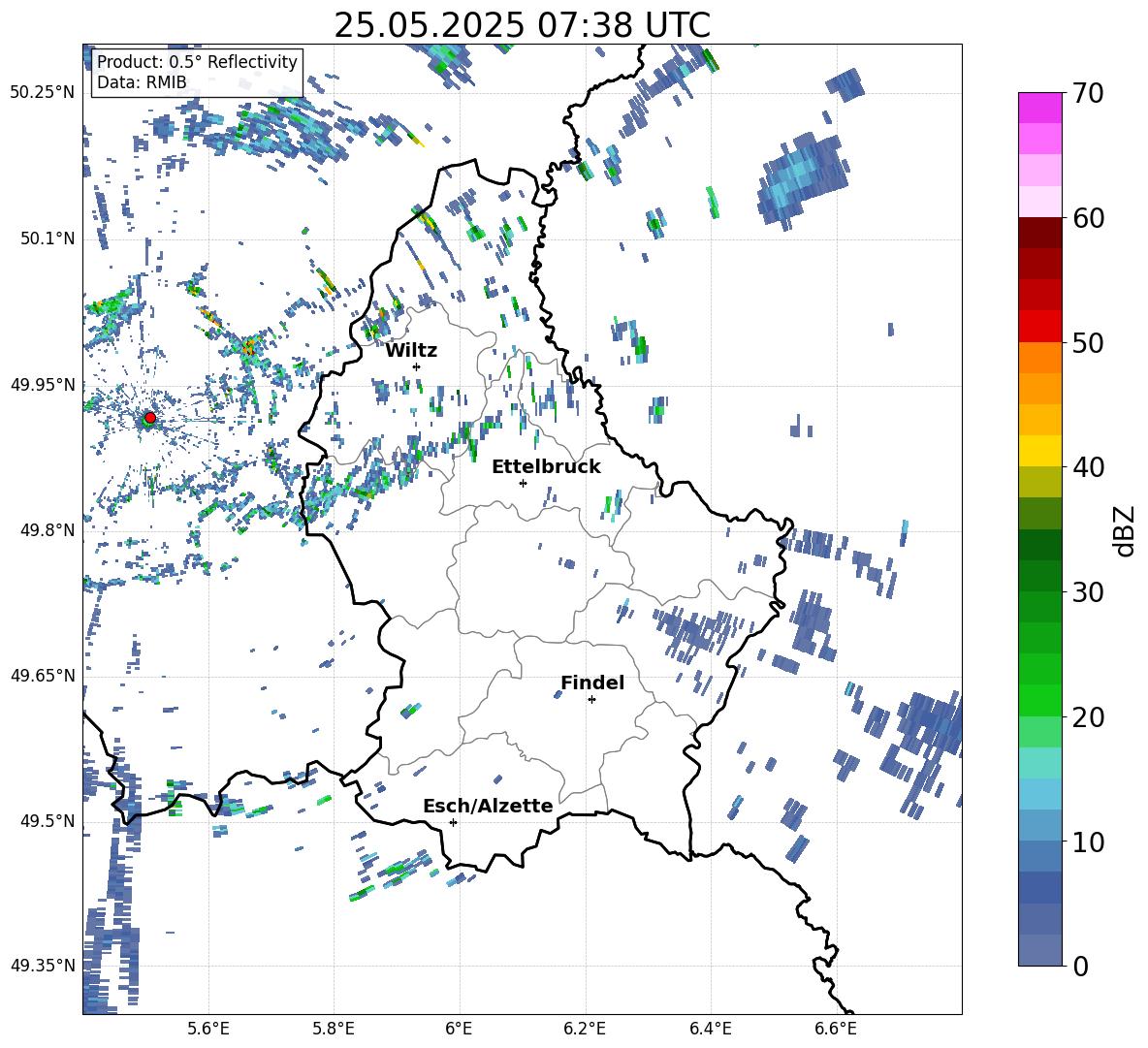
Task: Click the Data: RMIB text
Action: [x=142, y=82]
